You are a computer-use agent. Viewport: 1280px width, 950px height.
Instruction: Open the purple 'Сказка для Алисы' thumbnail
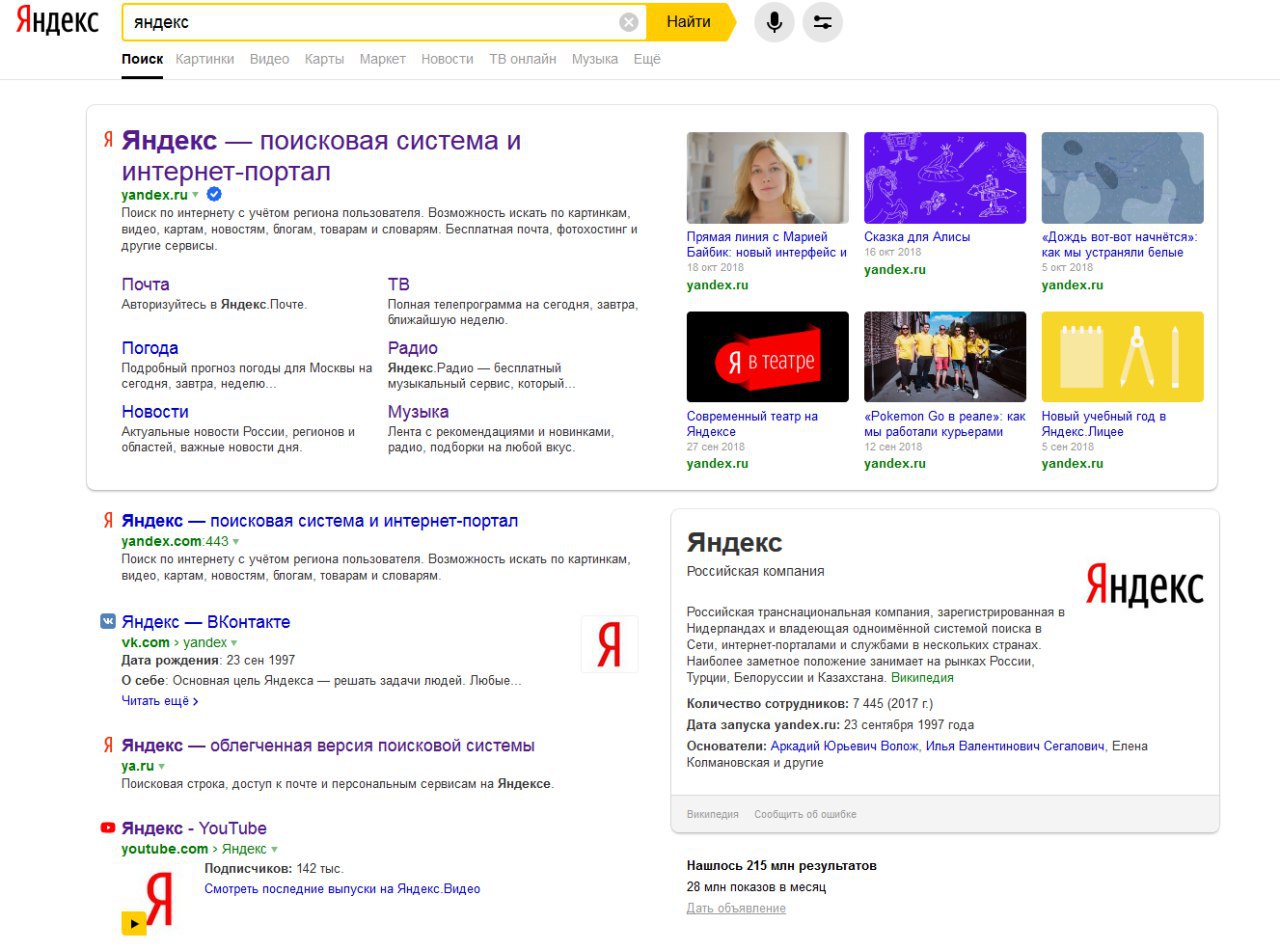point(945,177)
